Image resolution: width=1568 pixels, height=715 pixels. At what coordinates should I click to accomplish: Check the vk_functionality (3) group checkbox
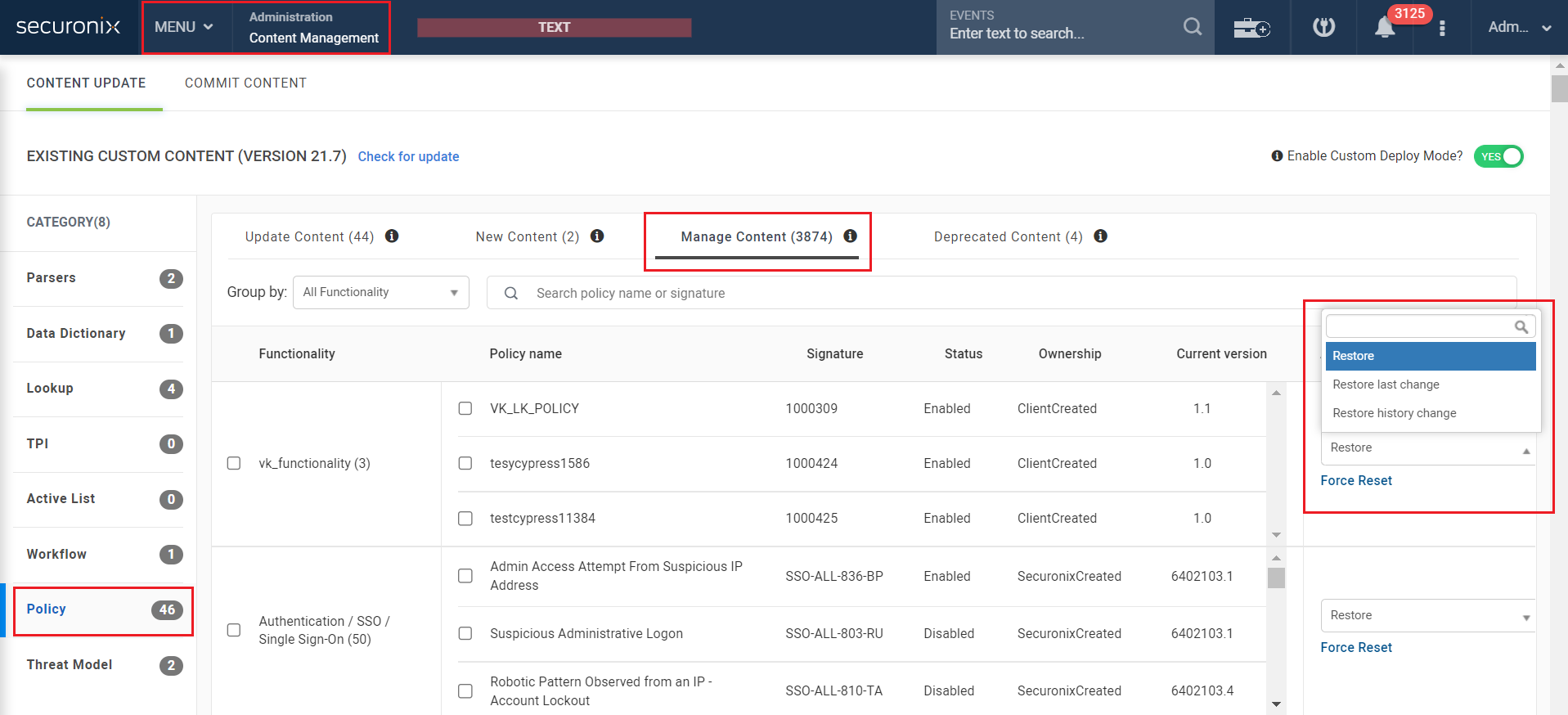(234, 463)
